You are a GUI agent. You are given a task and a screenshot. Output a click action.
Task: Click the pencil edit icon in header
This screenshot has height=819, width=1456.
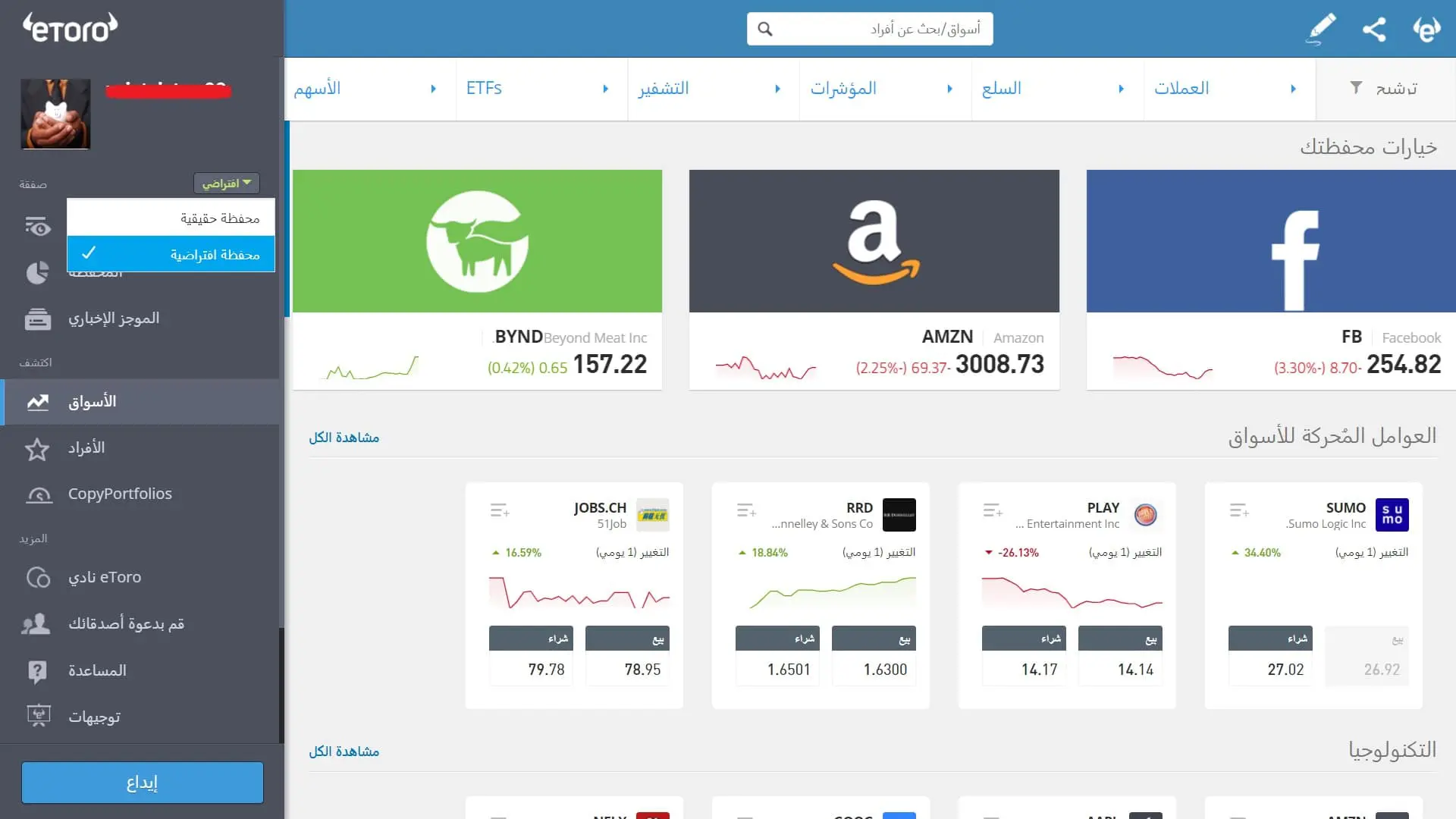point(1321,29)
